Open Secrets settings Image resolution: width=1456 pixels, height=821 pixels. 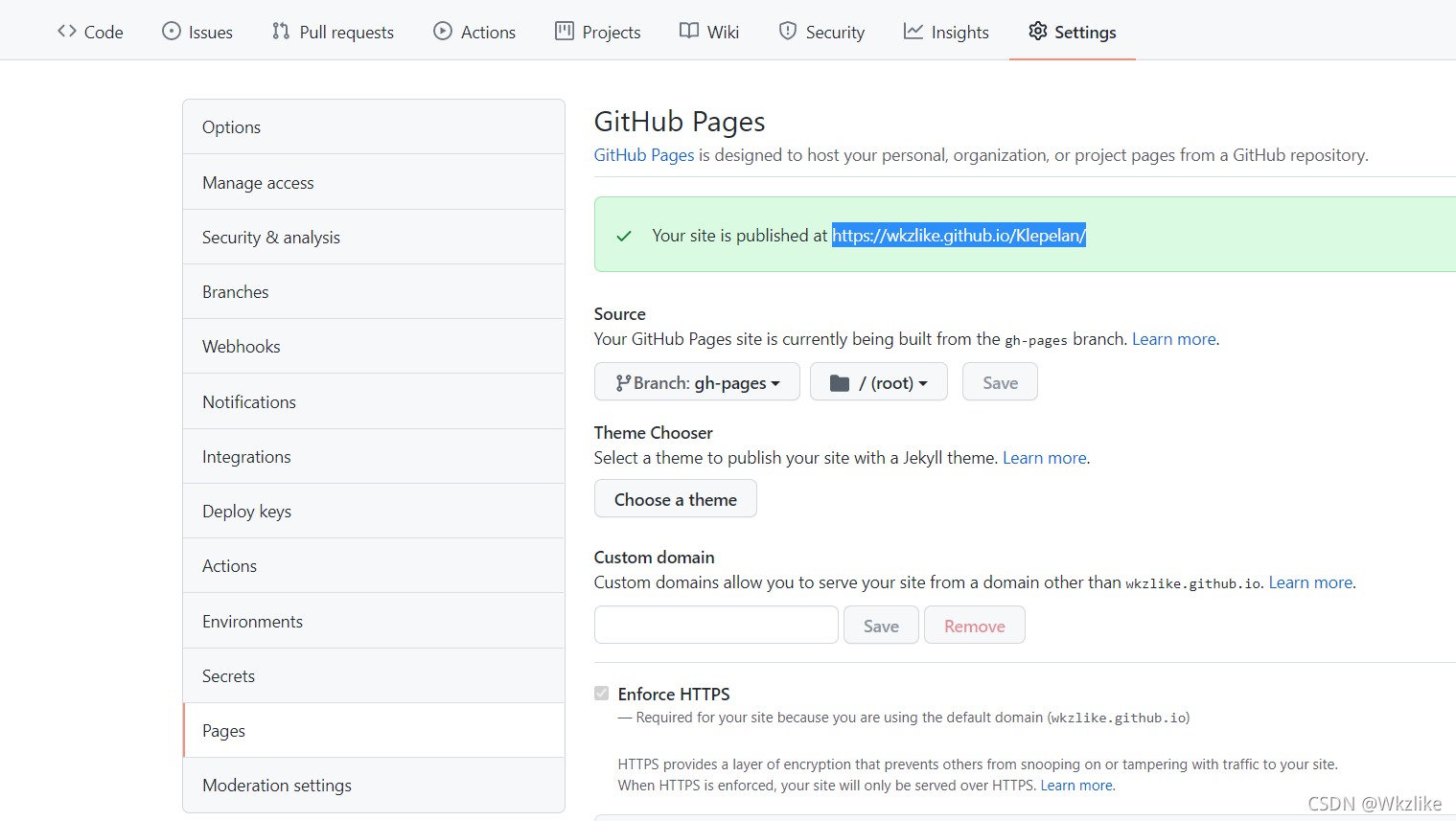[374, 675]
